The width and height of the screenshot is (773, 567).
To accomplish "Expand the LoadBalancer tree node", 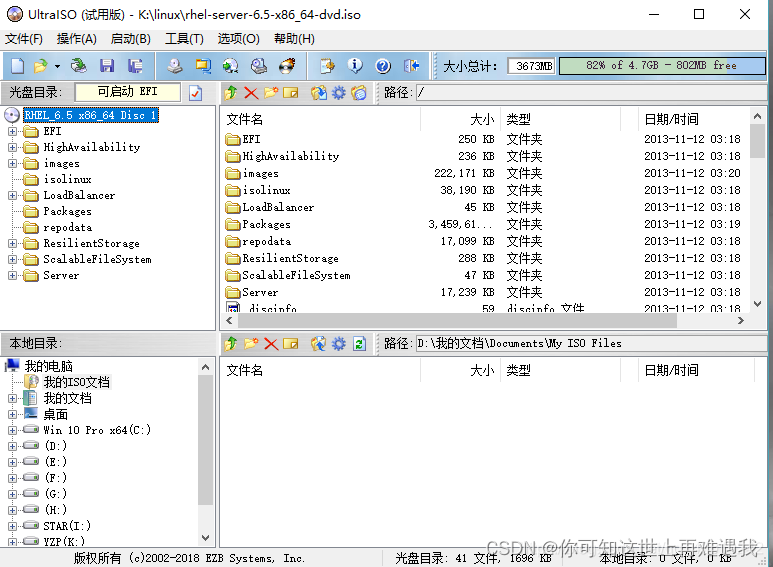I will click(12, 196).
